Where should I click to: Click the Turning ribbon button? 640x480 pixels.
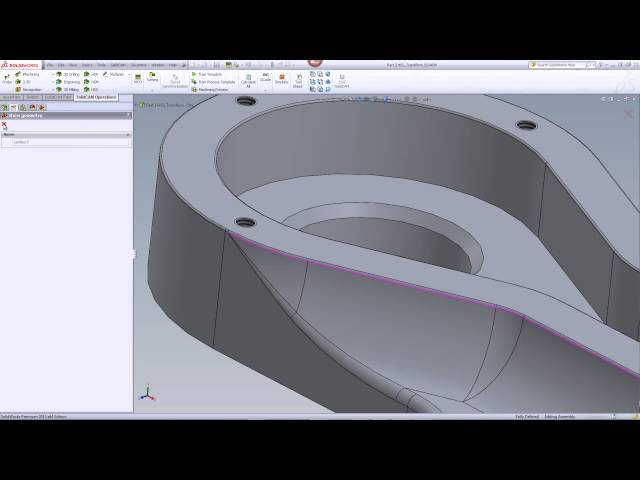pyautogui.click(x=152, y=77)
